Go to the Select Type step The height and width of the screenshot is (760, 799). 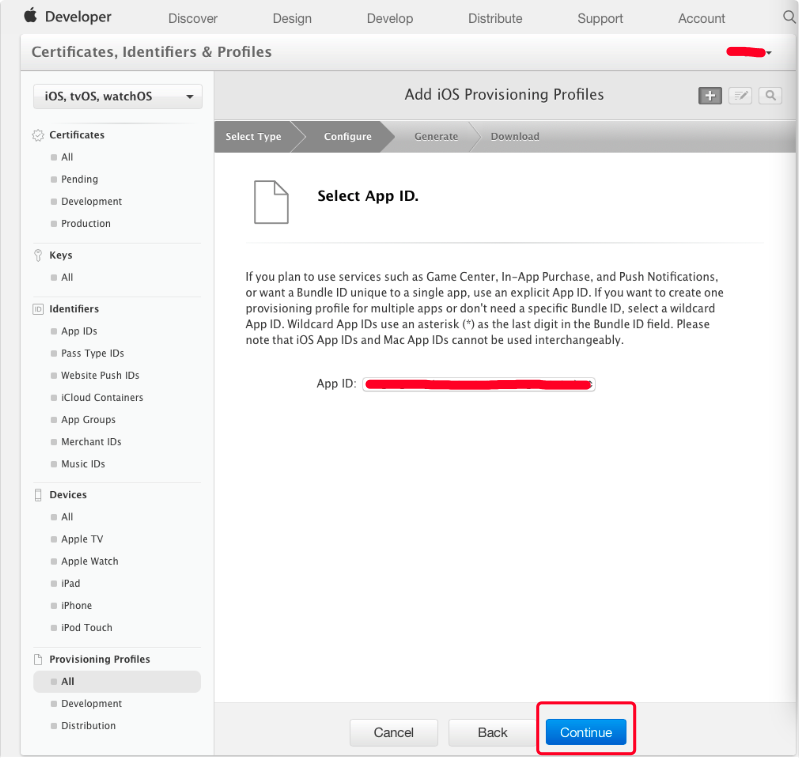[x=253, y=137]
